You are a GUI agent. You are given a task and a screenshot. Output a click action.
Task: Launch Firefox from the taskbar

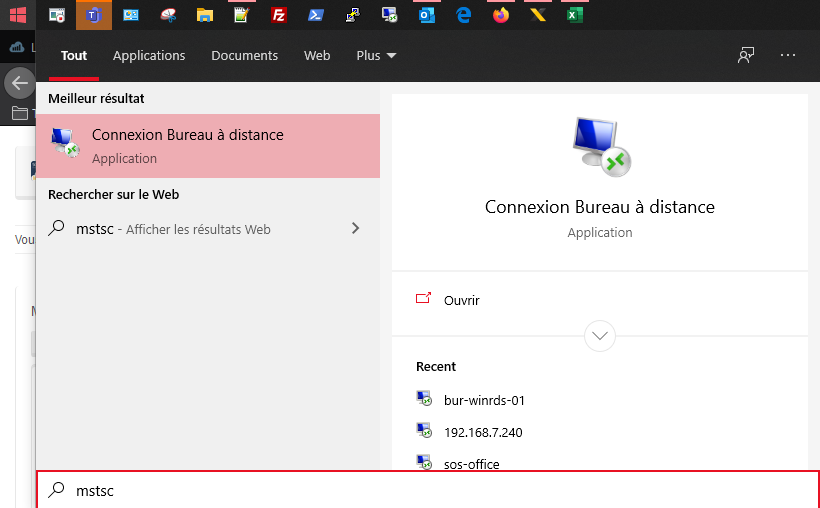[x=501, y=15]
